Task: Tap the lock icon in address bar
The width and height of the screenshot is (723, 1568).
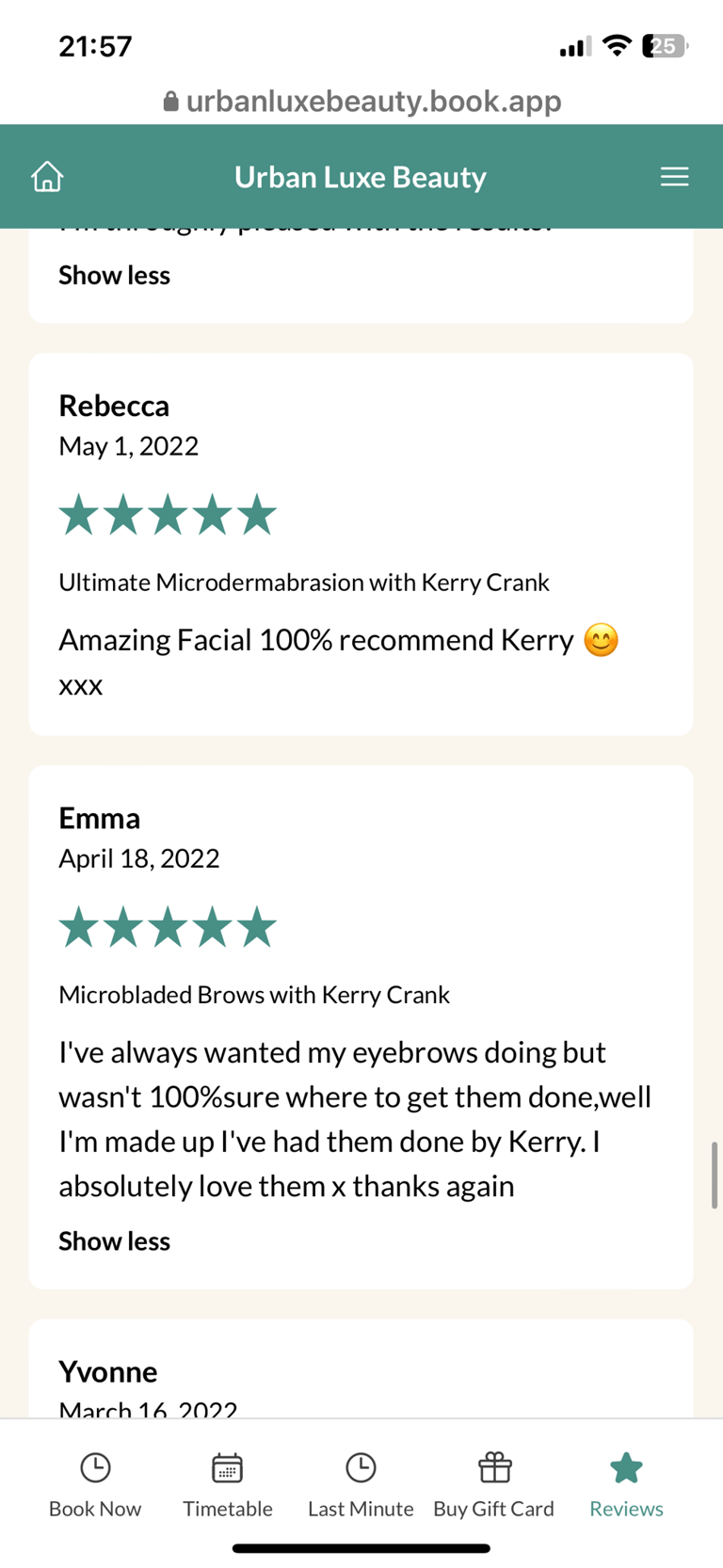Action: click(x=170, y=102)
